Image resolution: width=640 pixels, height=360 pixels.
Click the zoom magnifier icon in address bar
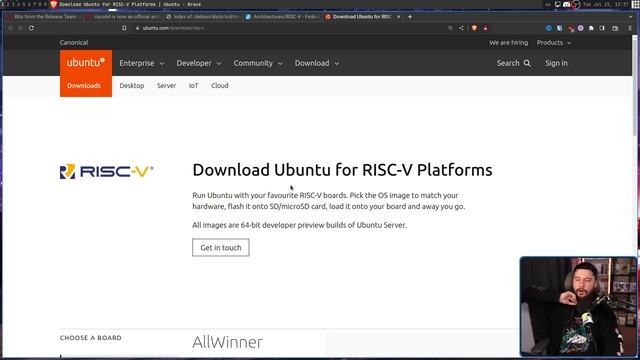click(450, 28)
